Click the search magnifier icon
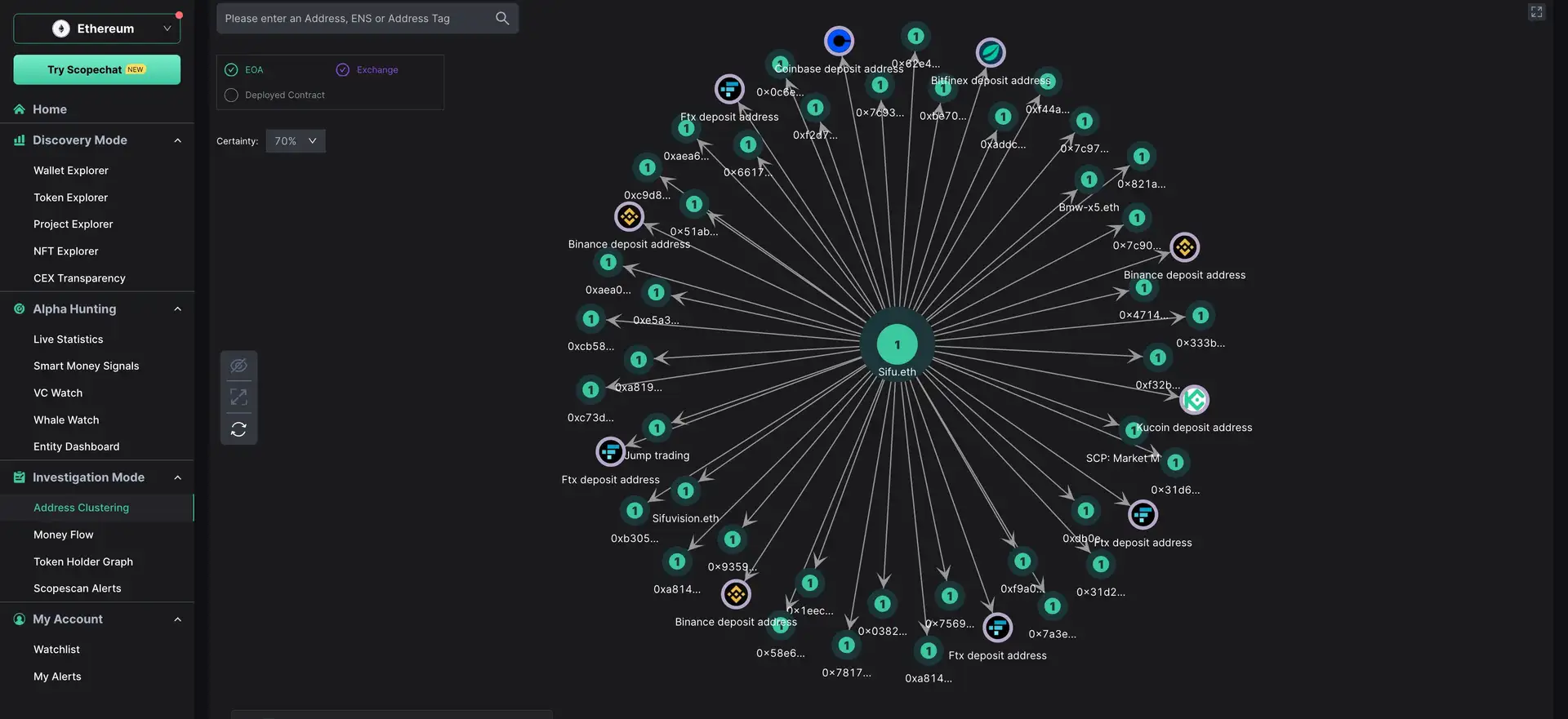 tap(502, 18)
